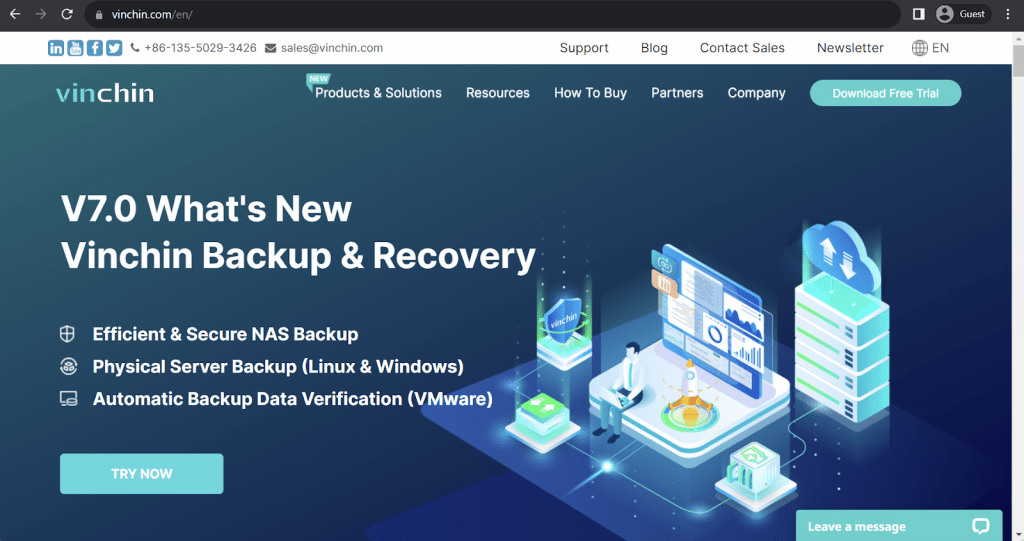Click the shield icon beside NAS Backup
The height and width of the screenshot is (541, 1024).
pos(67,334)
